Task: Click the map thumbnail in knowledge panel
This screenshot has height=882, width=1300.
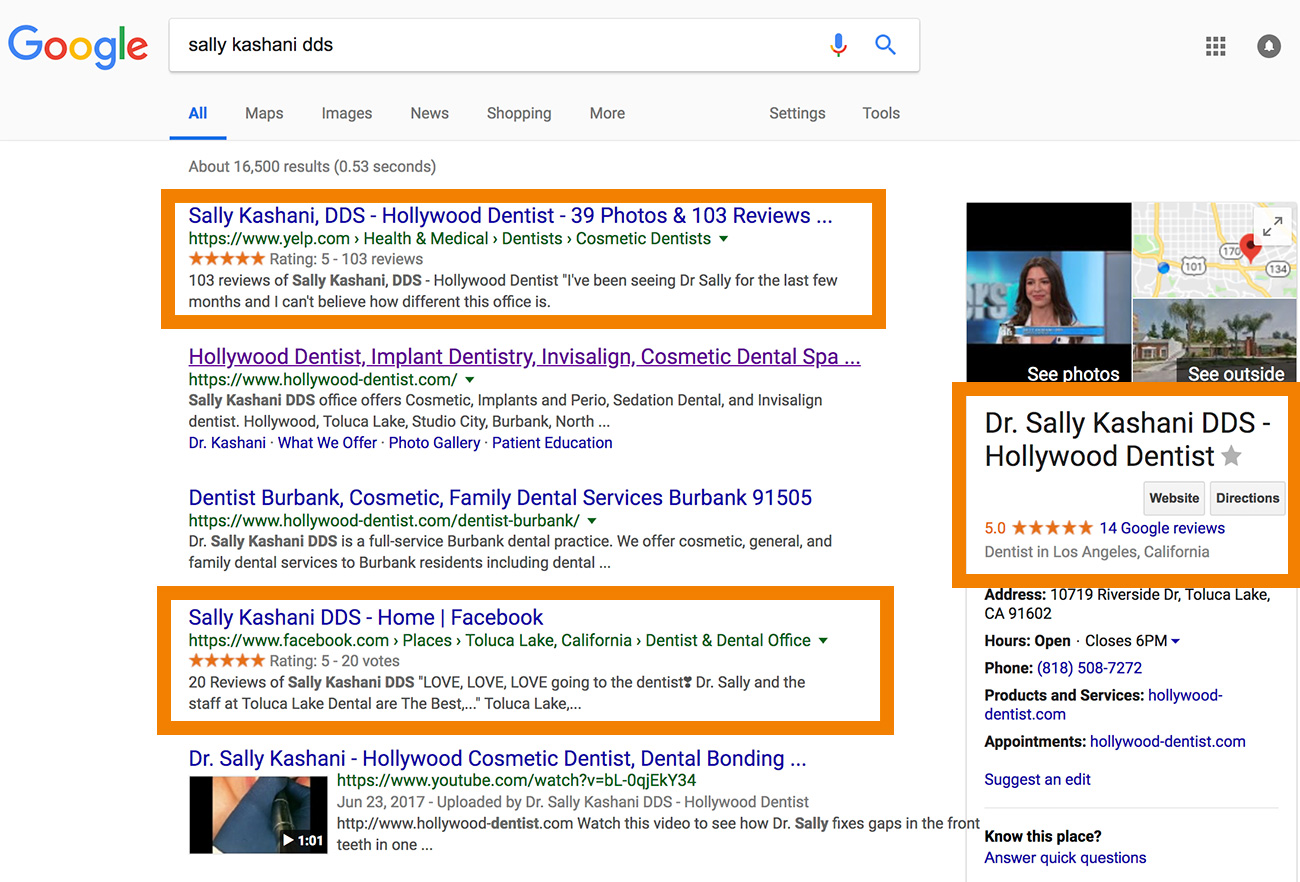Action: [x=1215, y=249]
